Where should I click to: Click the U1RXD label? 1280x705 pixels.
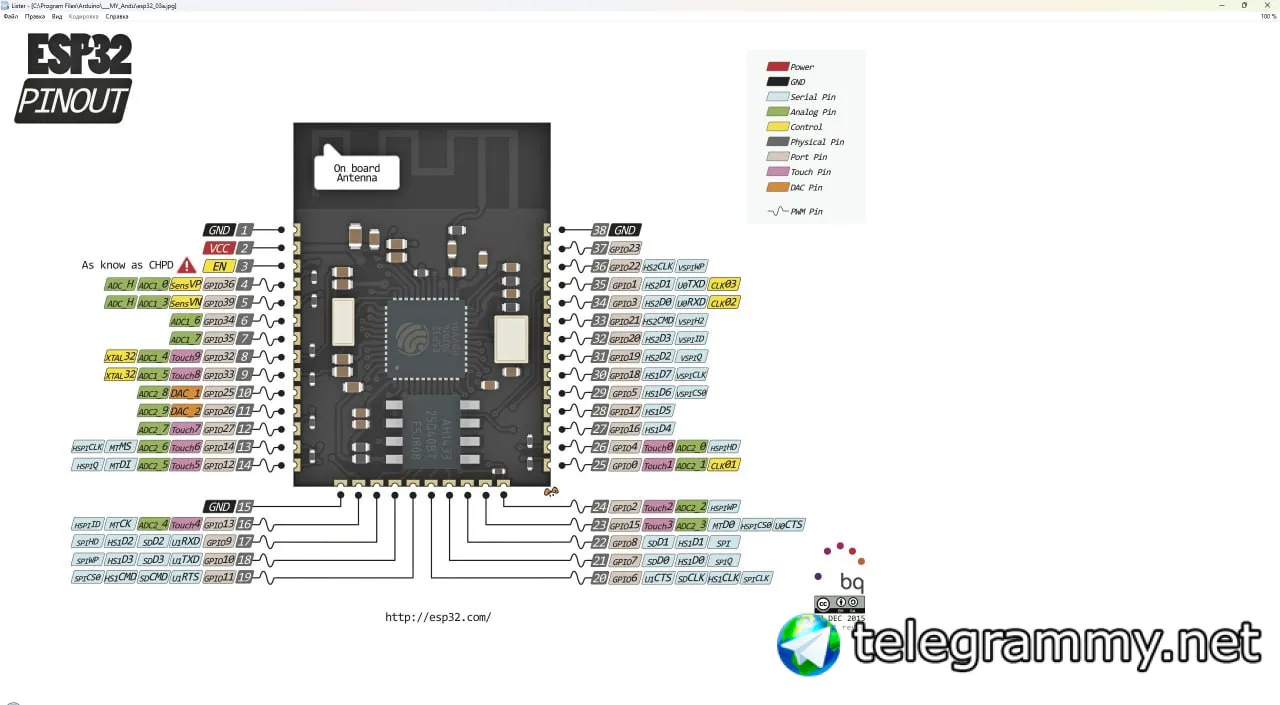186,542
